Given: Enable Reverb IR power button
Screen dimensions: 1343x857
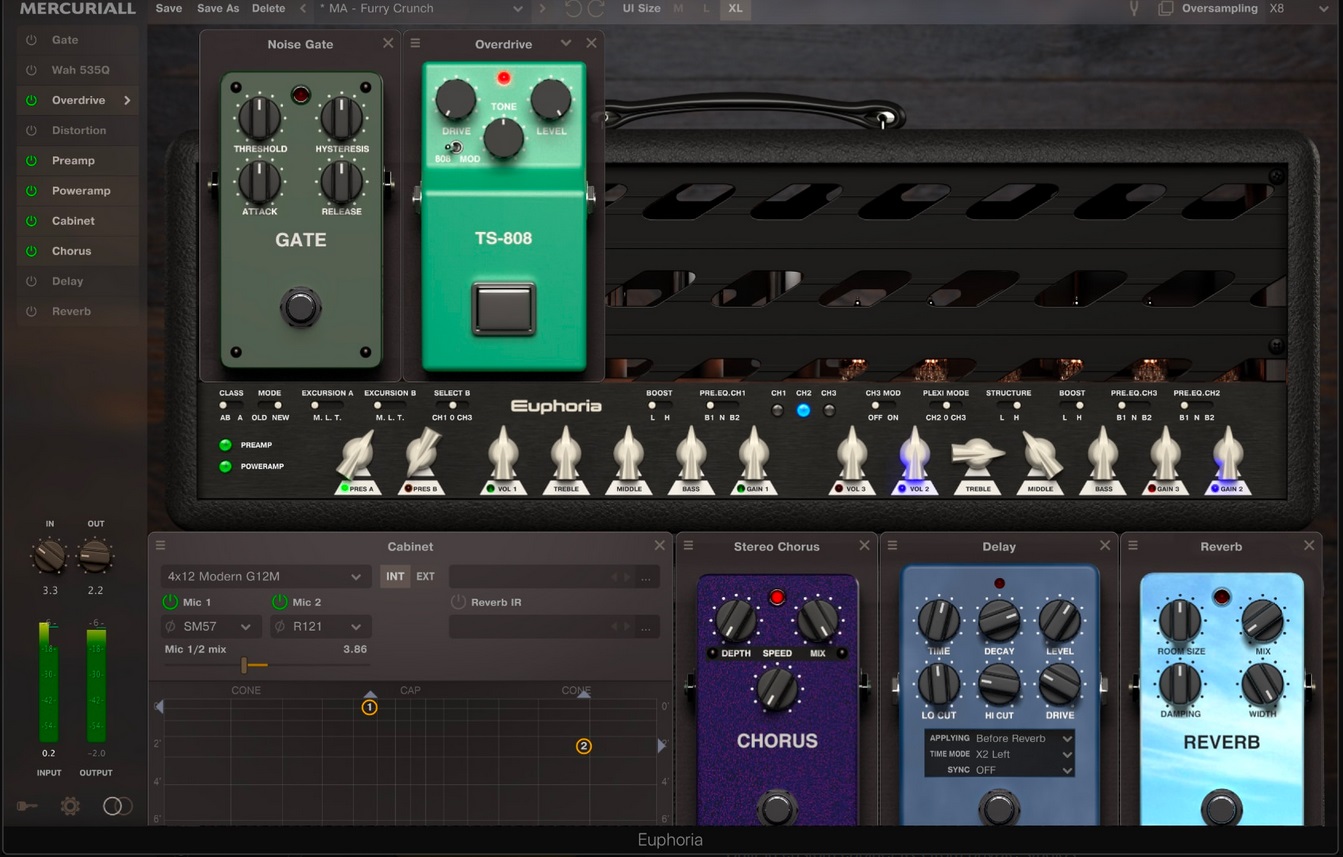Looking at the screenshot, I should 458,602.
